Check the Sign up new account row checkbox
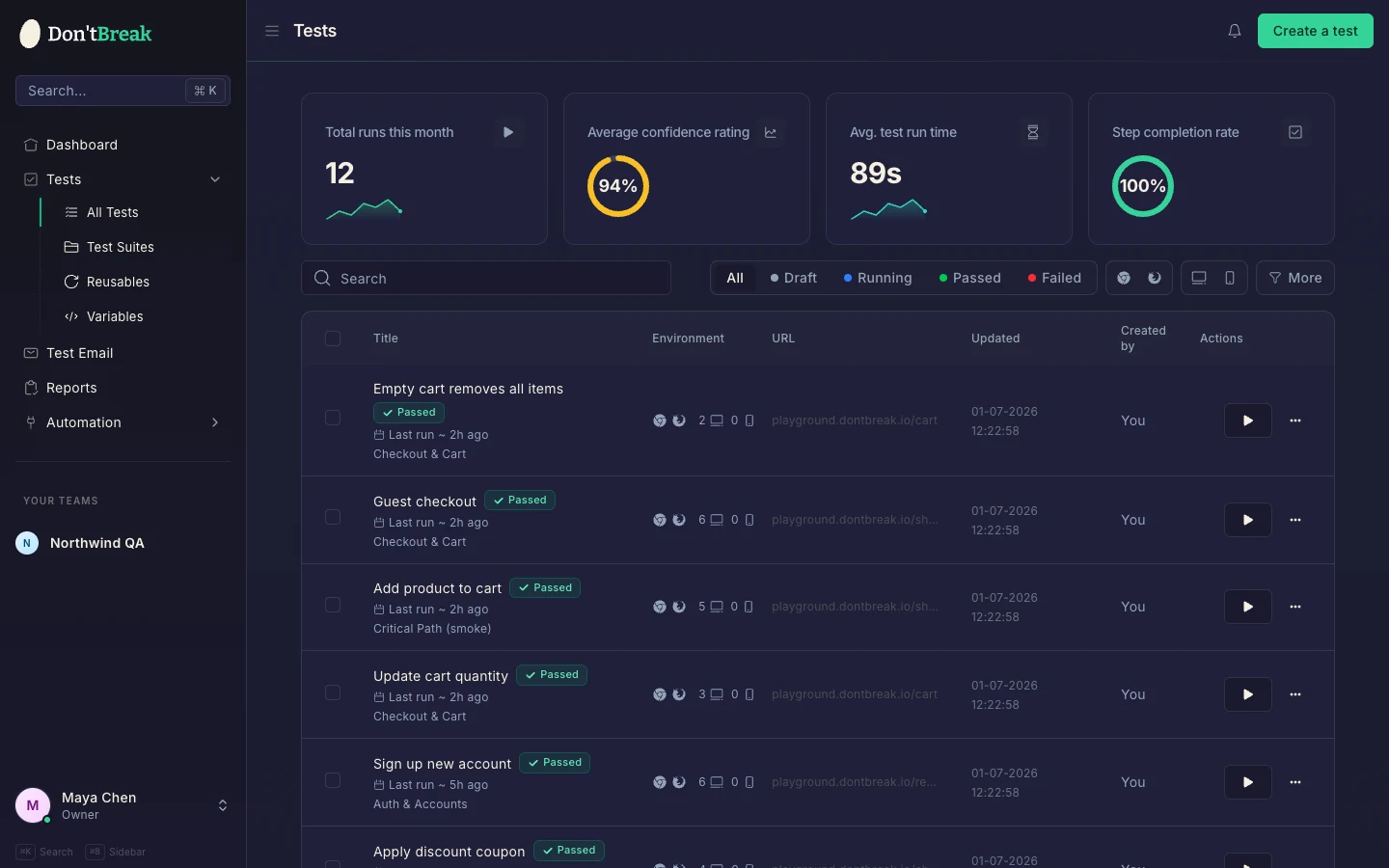The width and height of the screenshot is (1389, 868). pos(333,780)
